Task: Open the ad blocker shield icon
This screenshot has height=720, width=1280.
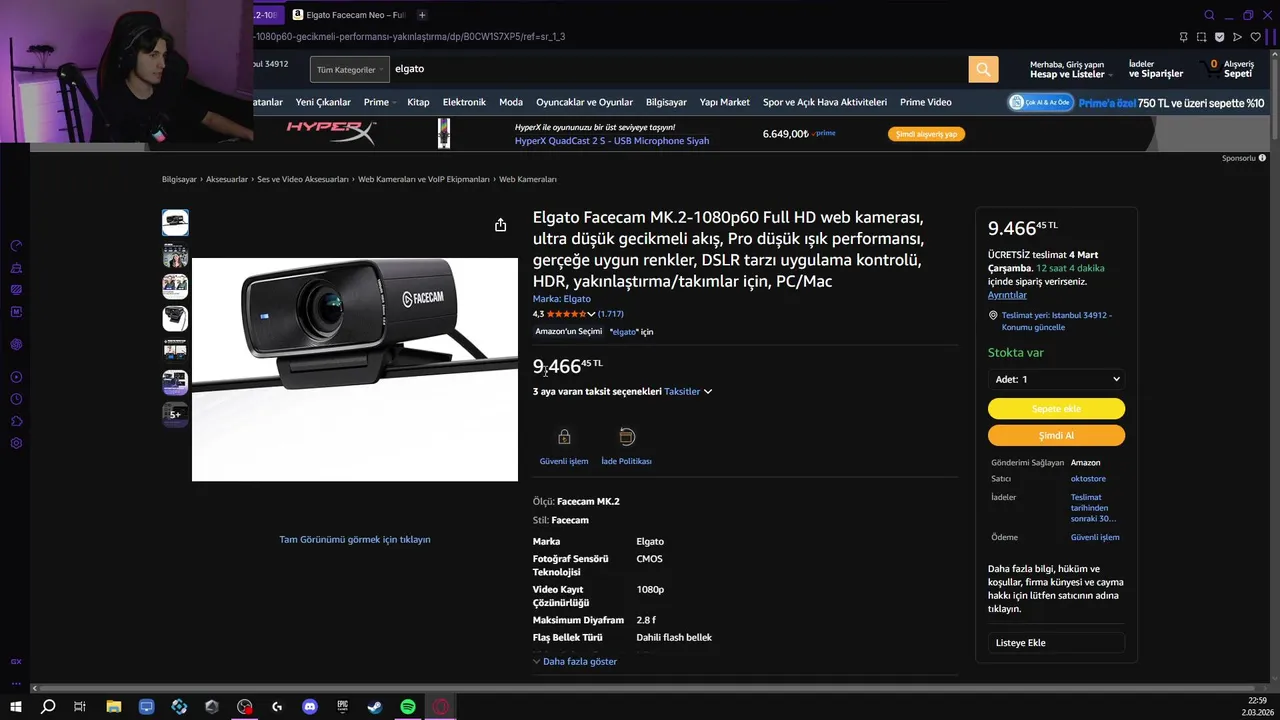Action: (x=1219, y=37)
